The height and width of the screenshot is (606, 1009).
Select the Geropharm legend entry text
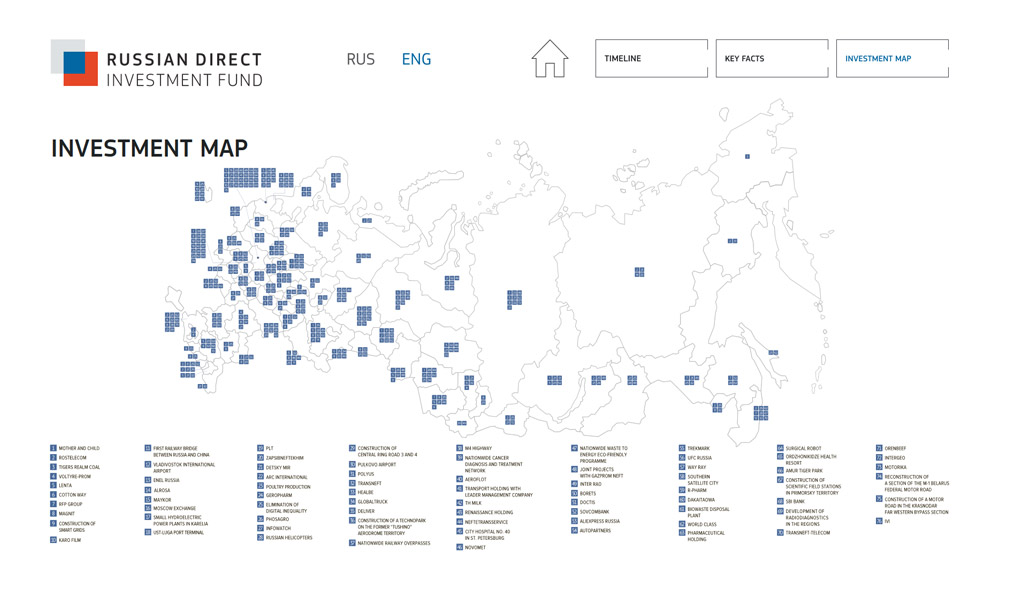[279, 495]
